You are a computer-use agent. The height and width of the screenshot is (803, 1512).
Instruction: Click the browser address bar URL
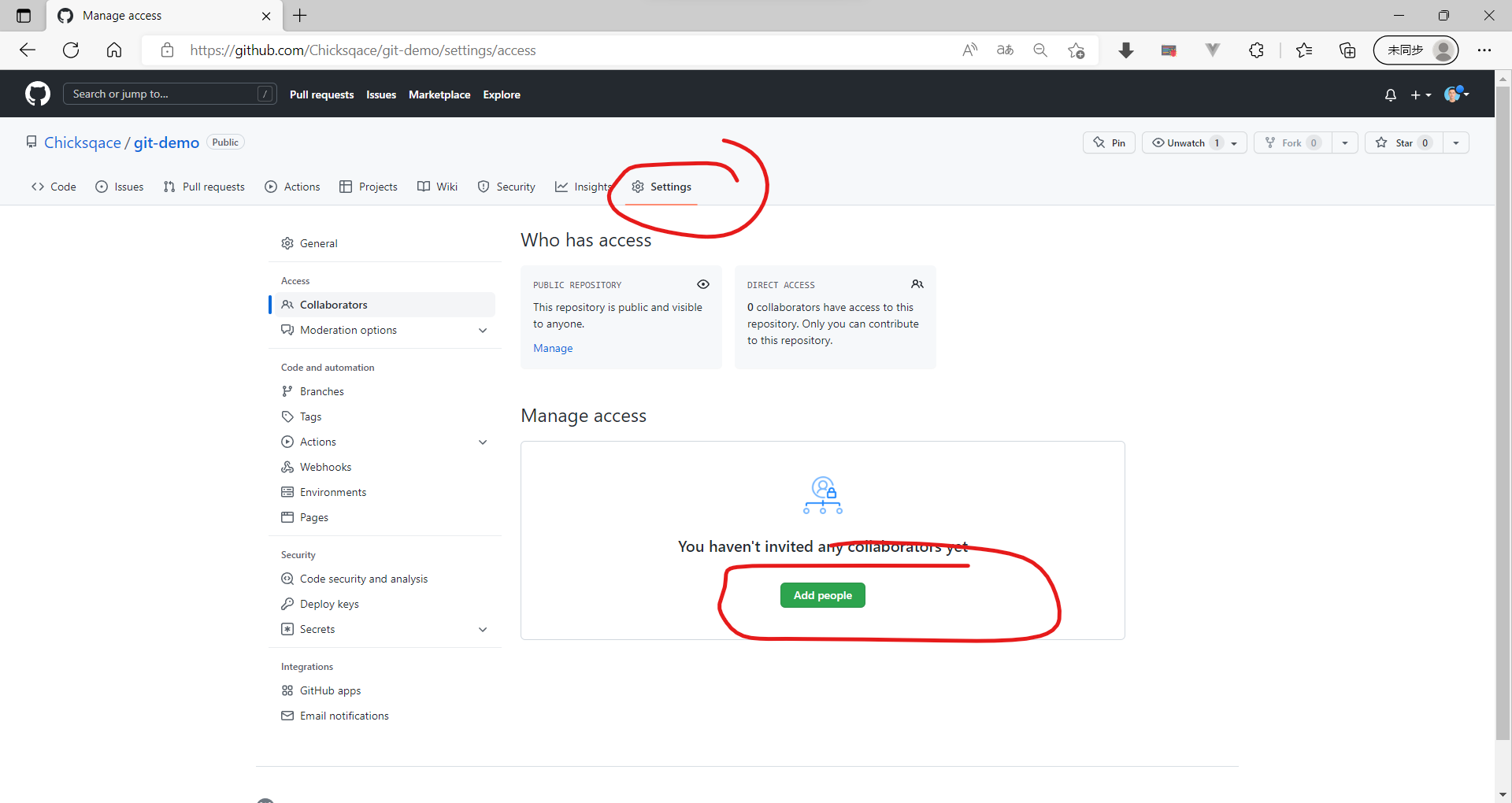pyautogui.click(x=363, y=50)
